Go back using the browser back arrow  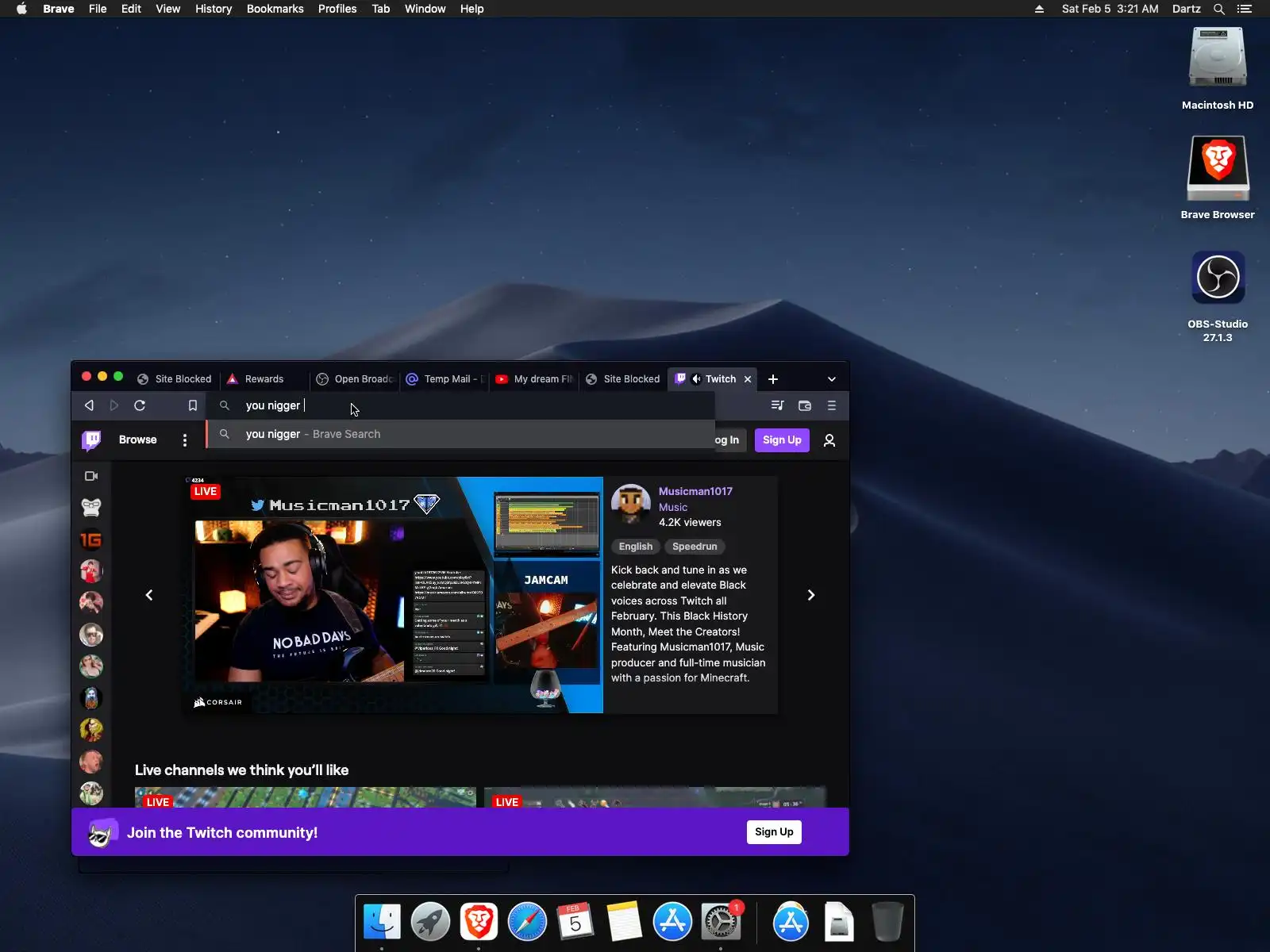tap(89, 405)
